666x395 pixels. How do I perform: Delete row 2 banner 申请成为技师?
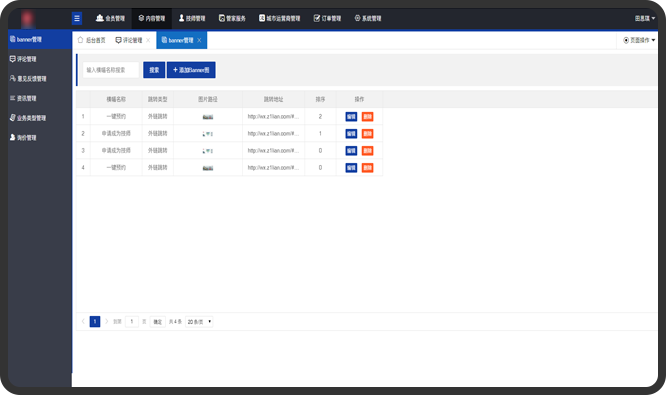[367, 133]
